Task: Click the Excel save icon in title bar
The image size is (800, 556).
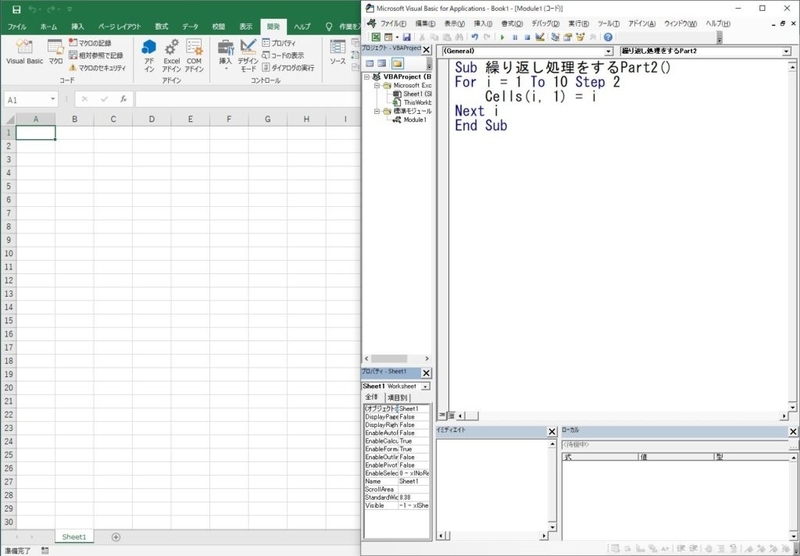Action: [16, 9]
